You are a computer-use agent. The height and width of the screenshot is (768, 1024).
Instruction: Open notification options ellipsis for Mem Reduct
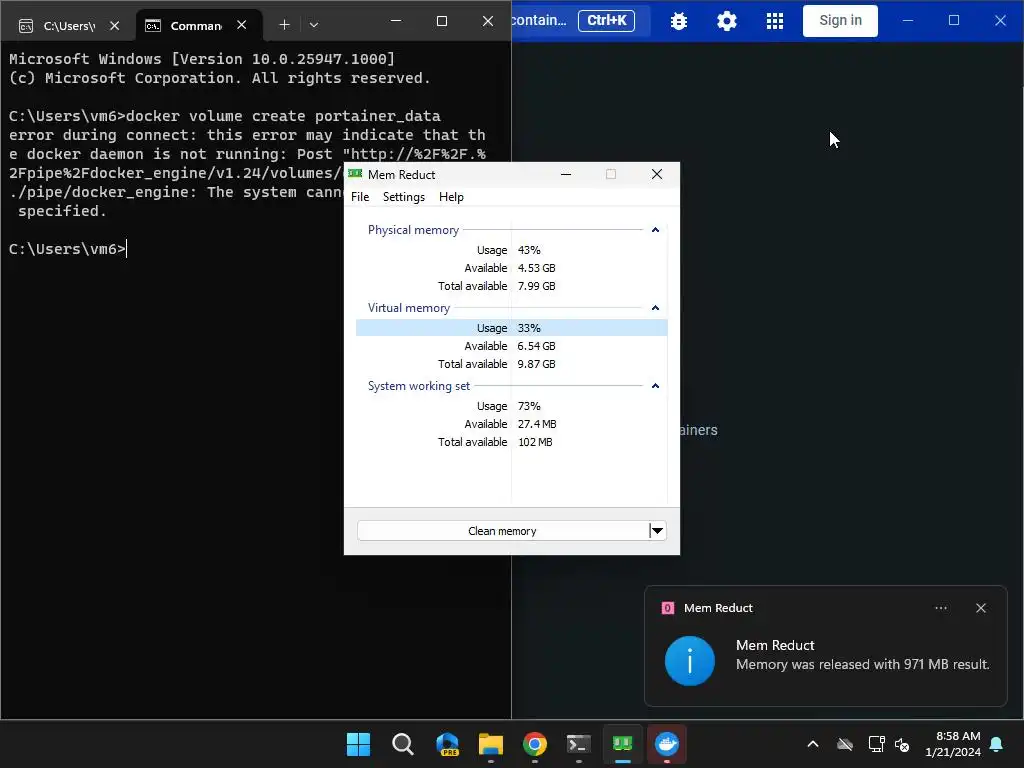click(940, 608)
